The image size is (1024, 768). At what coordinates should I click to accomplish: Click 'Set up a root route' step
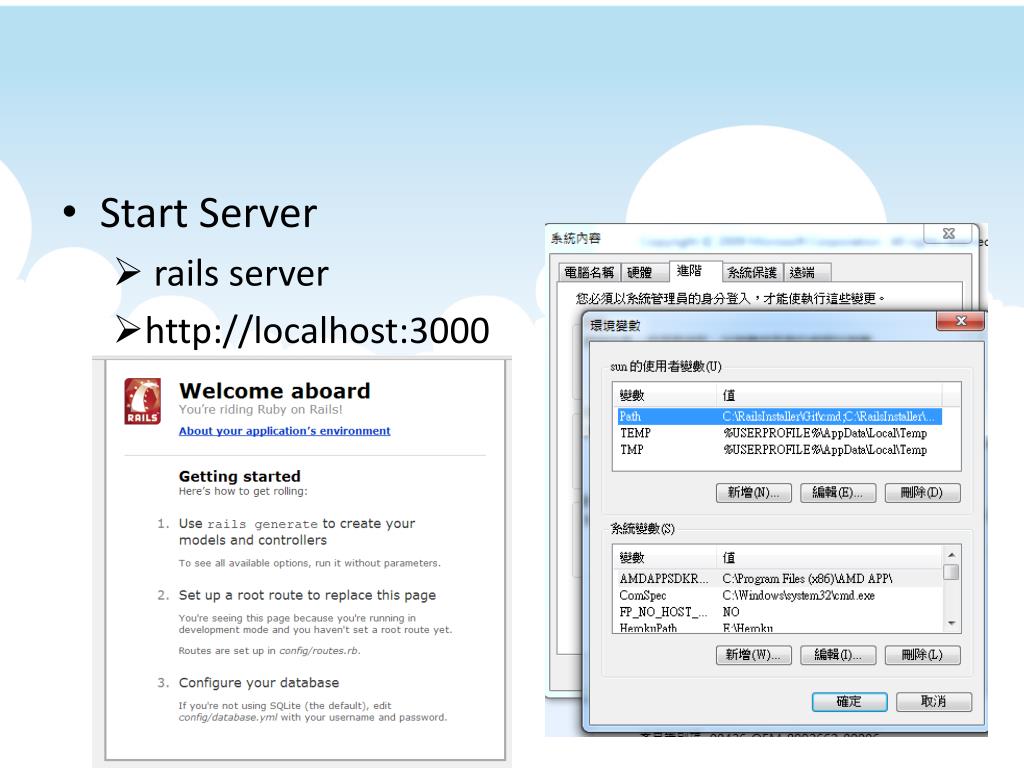(307, 595)
